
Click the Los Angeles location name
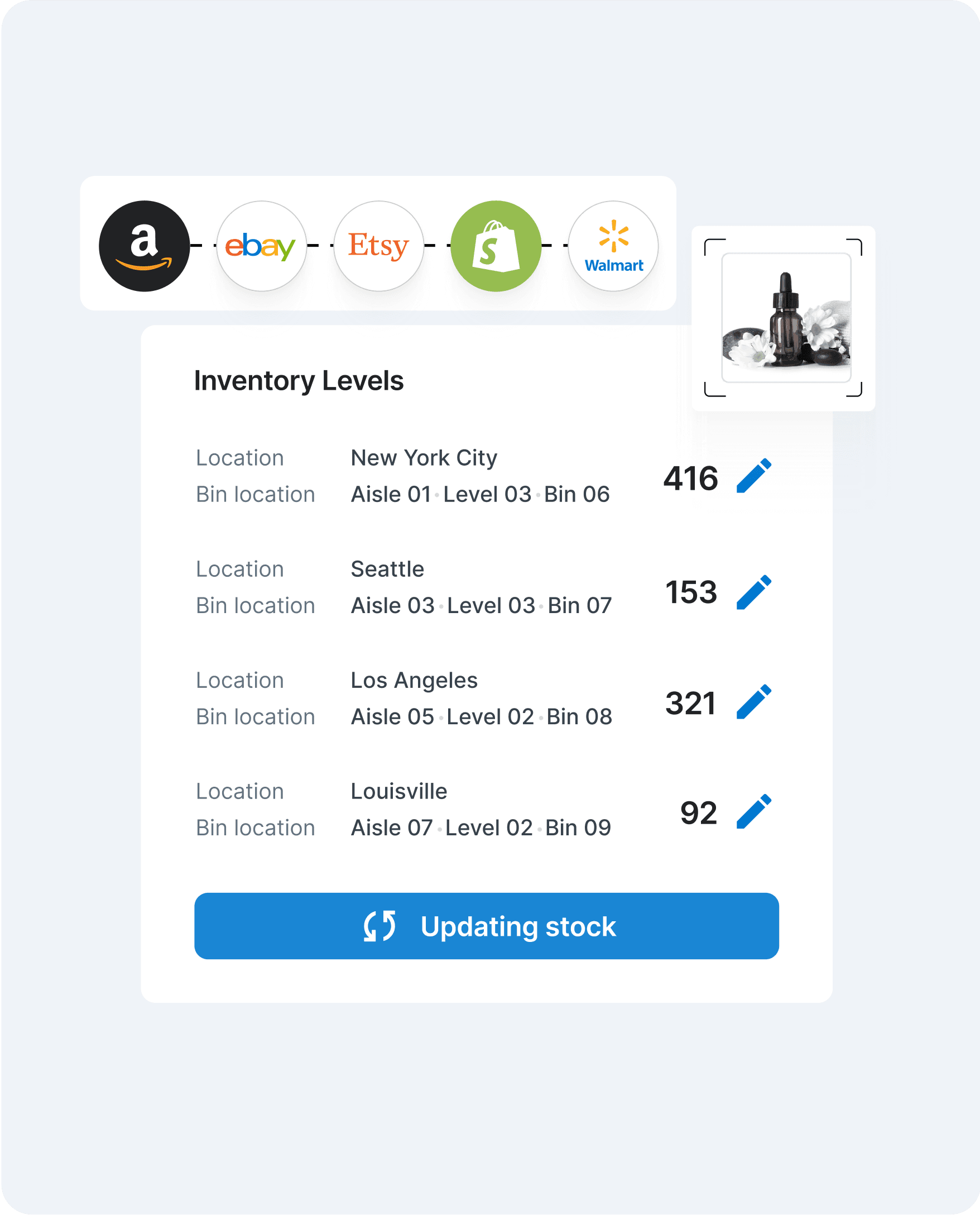click(x=414, y=681)
